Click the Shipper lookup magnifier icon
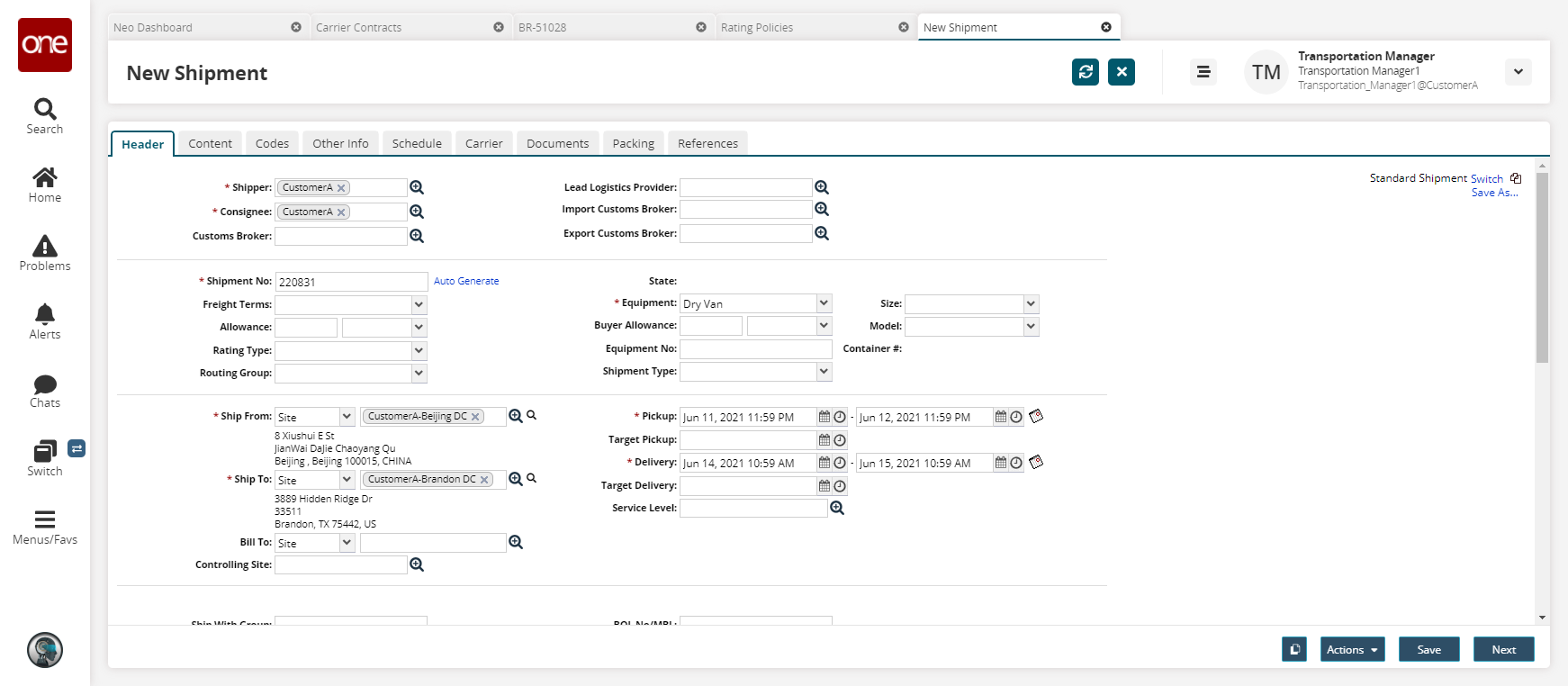Image resolution: width=1568 pixels, height=686 pixels. (417, 187)
